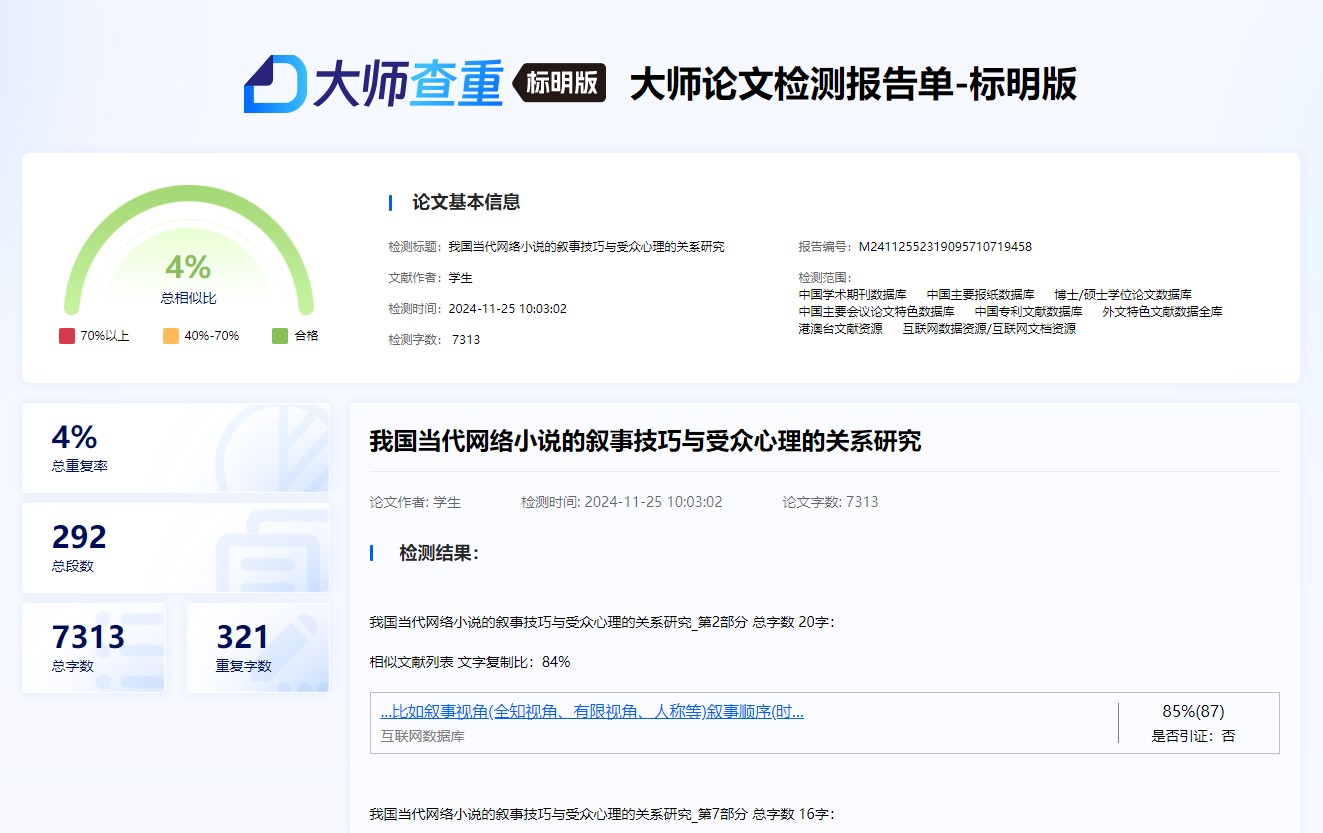Image resolution: width=1323 pixels, height=833 pixels.
Task: Click the 中国学术期刊数据库 scope entry
Action: (852, 295)
